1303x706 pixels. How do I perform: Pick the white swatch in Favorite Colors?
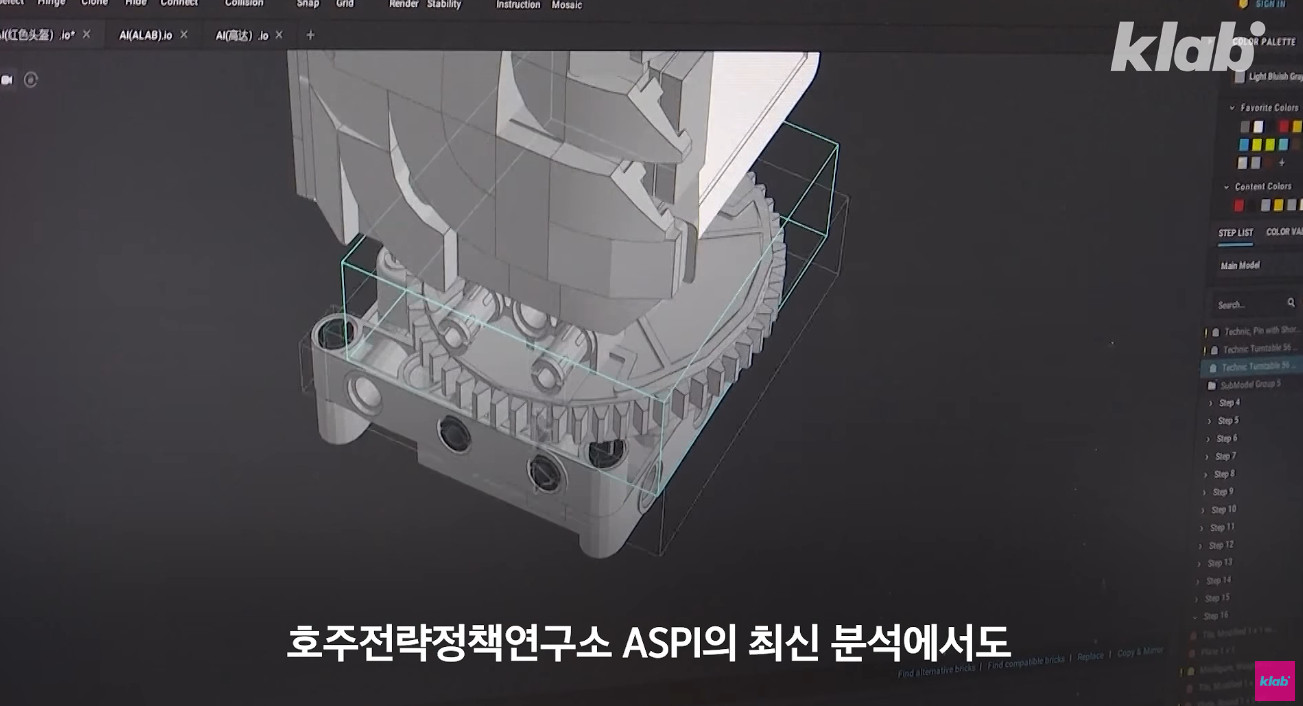(1258, 127)
